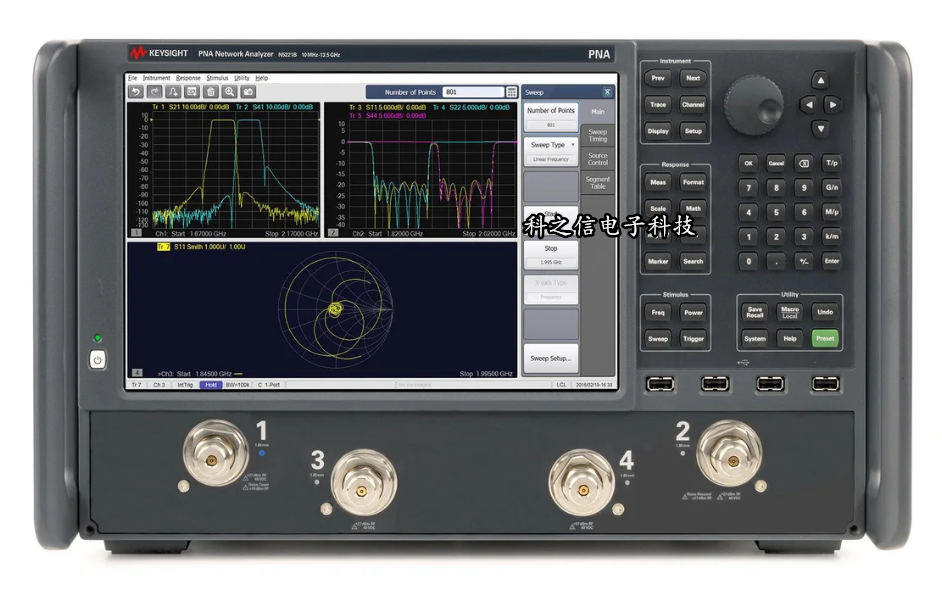The height and width of the screenshot is (598, 942).
Task: Click the Number of Points softkey
Action: [551, 118]
